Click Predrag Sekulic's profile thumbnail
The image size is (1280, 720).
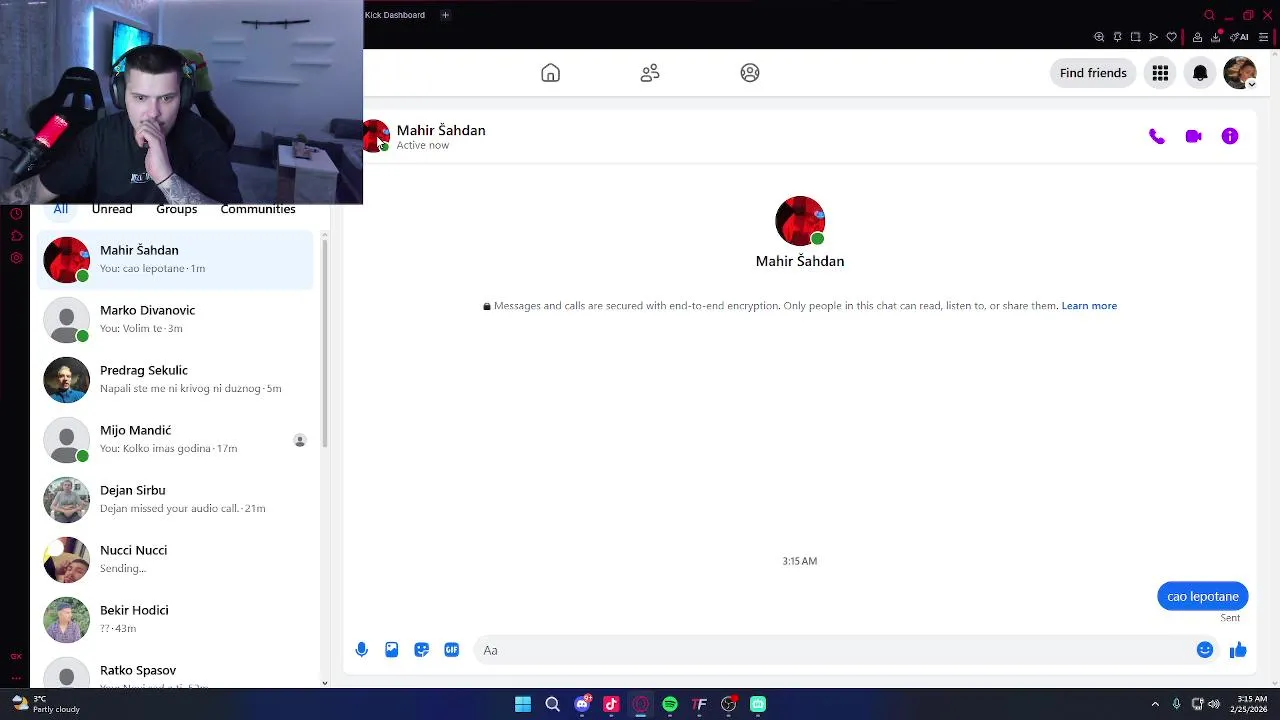coord(67,380)
